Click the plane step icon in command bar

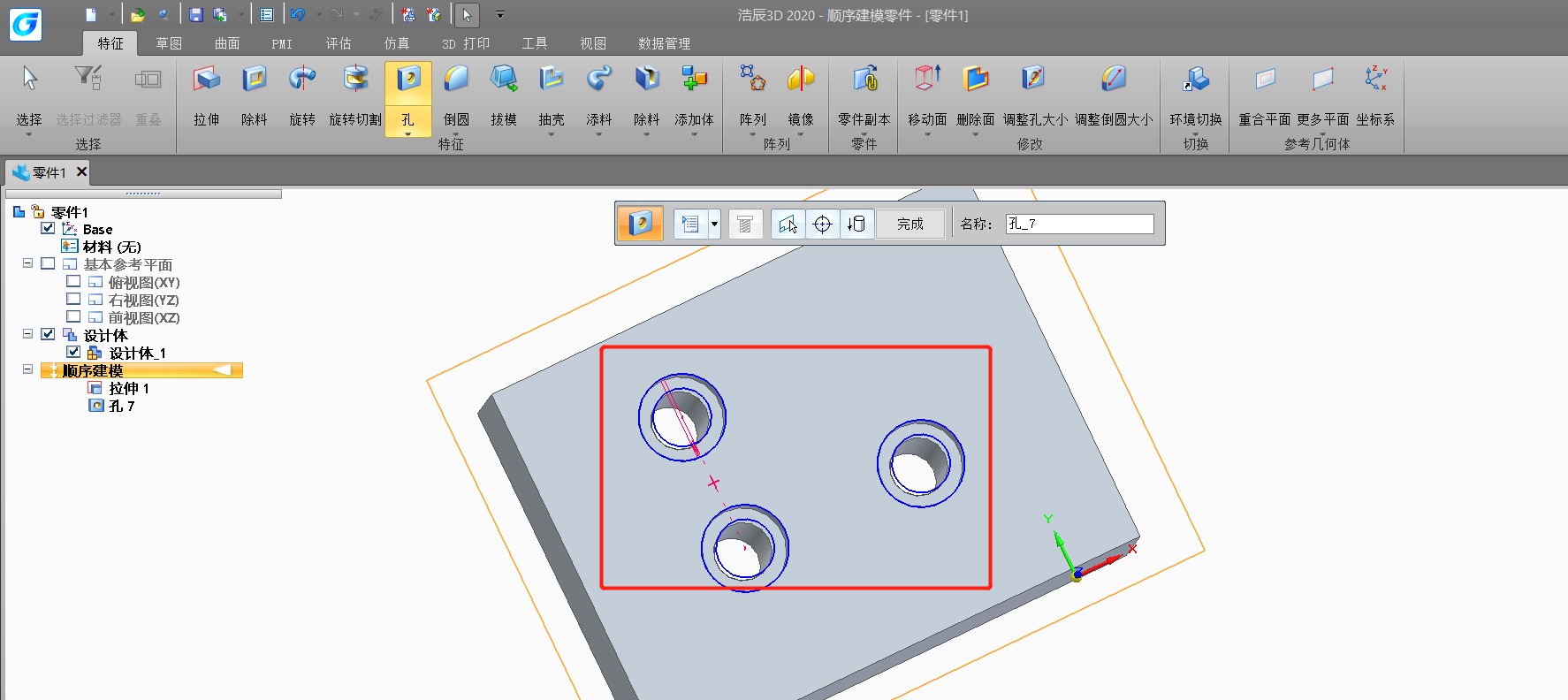tap(788, 224)
